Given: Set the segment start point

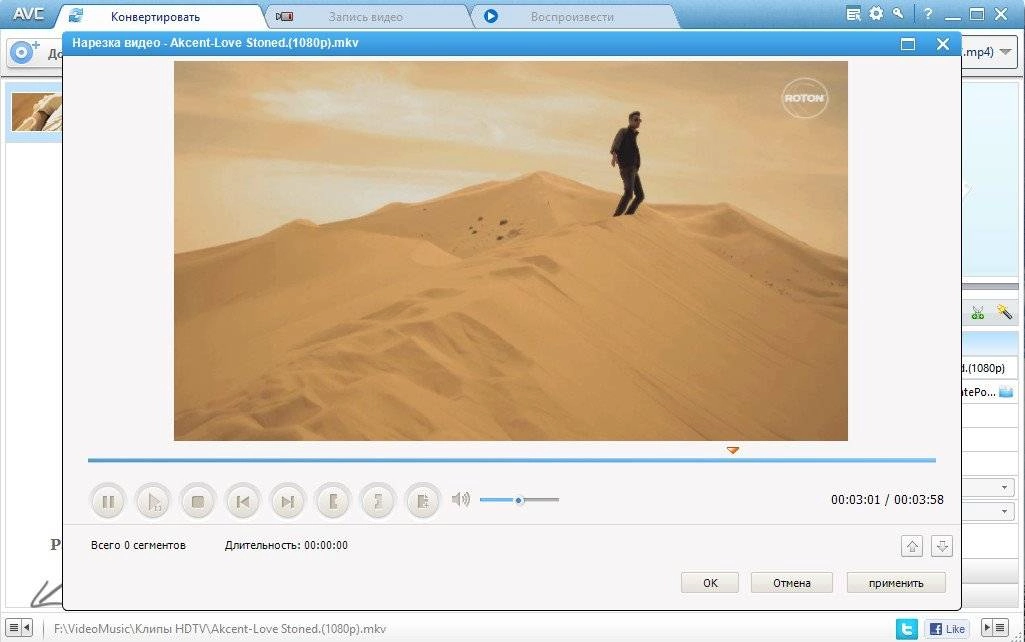Looking at the screenshot, I should [333, 502].
